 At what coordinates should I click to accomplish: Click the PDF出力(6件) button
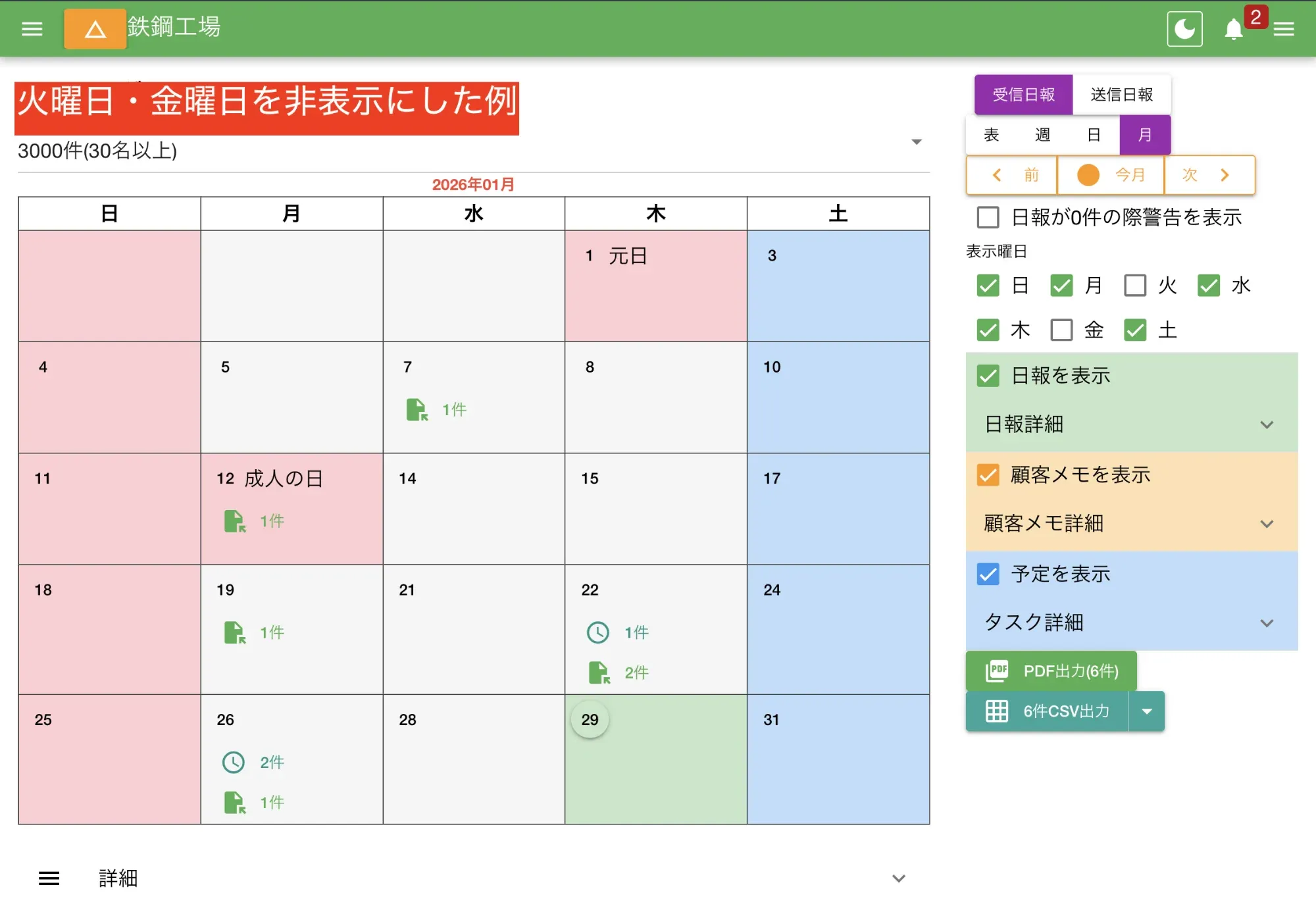coord(1051,671)
